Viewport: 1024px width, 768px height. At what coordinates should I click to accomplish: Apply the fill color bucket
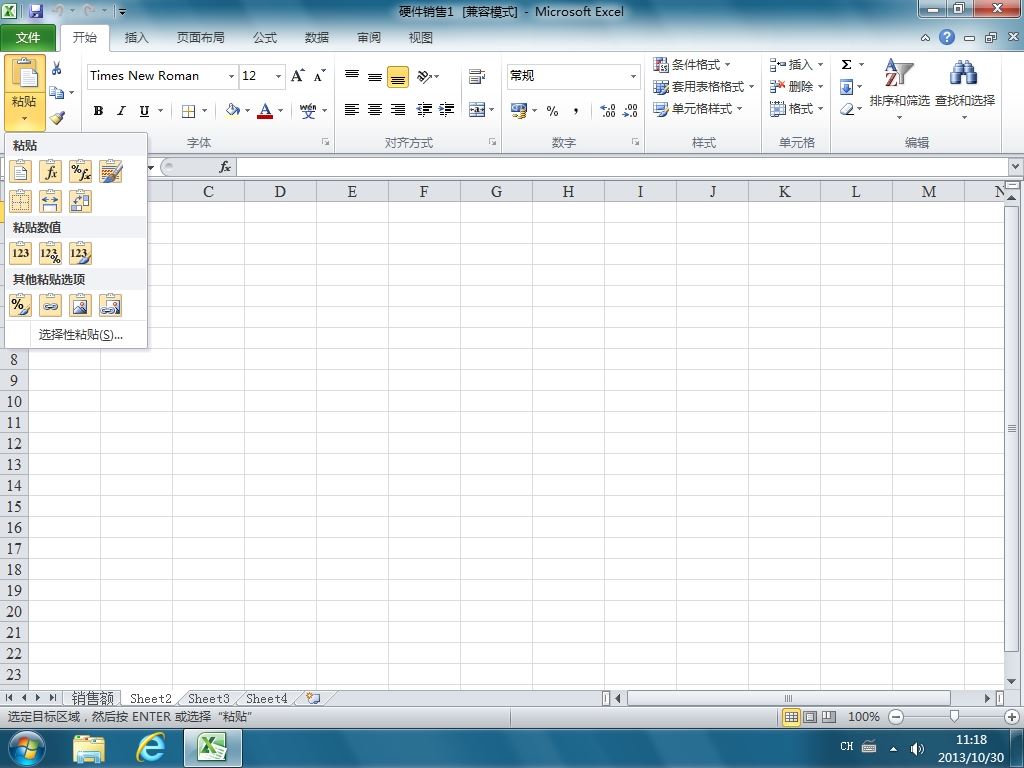pos(232,110)
